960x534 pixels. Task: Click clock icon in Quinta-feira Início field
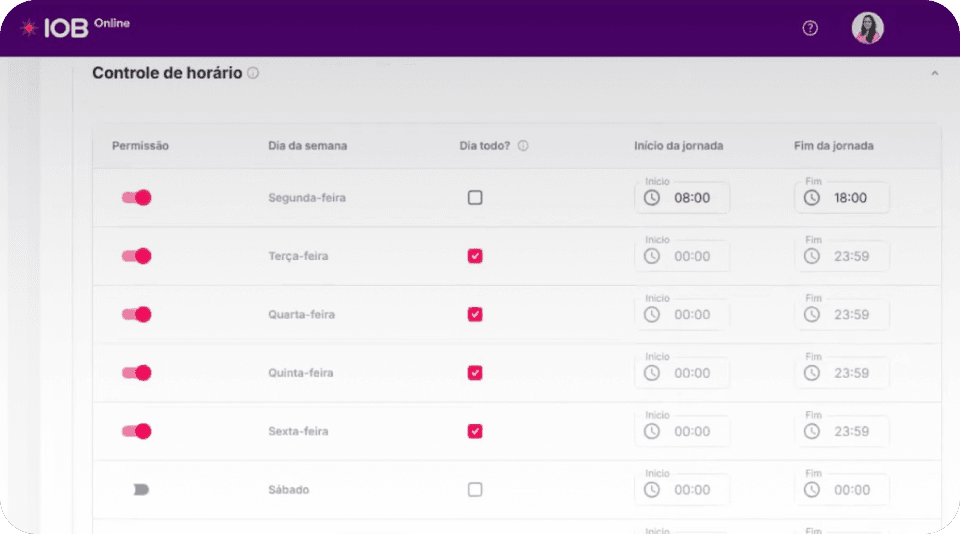(652, 373)
